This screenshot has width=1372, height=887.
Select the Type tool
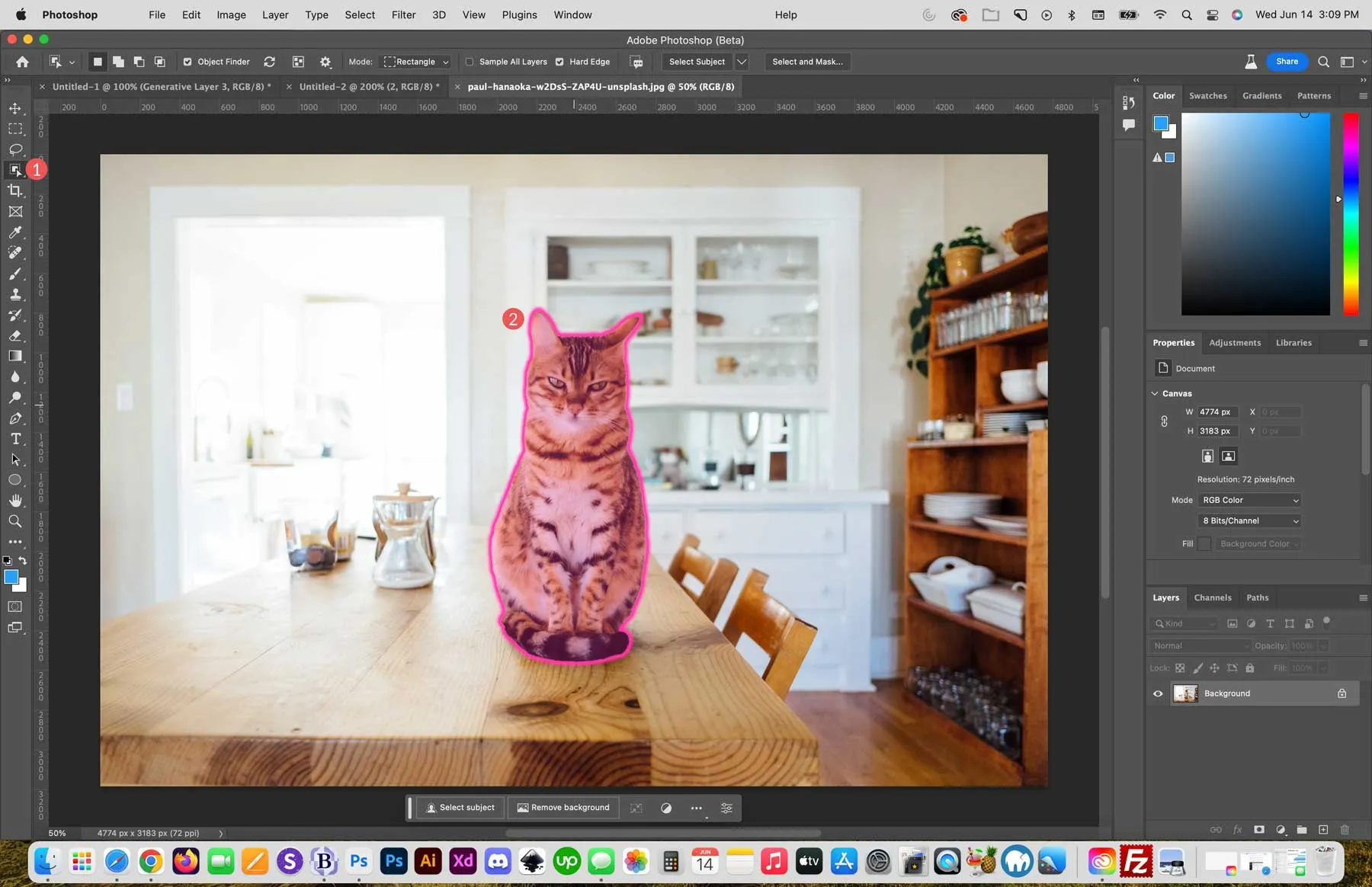tap(15, 438)
